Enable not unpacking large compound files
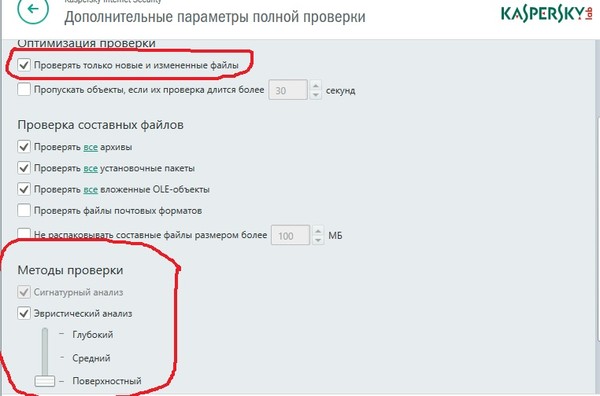This screenshot has width=600, height=396. click(x=24, y=233)
